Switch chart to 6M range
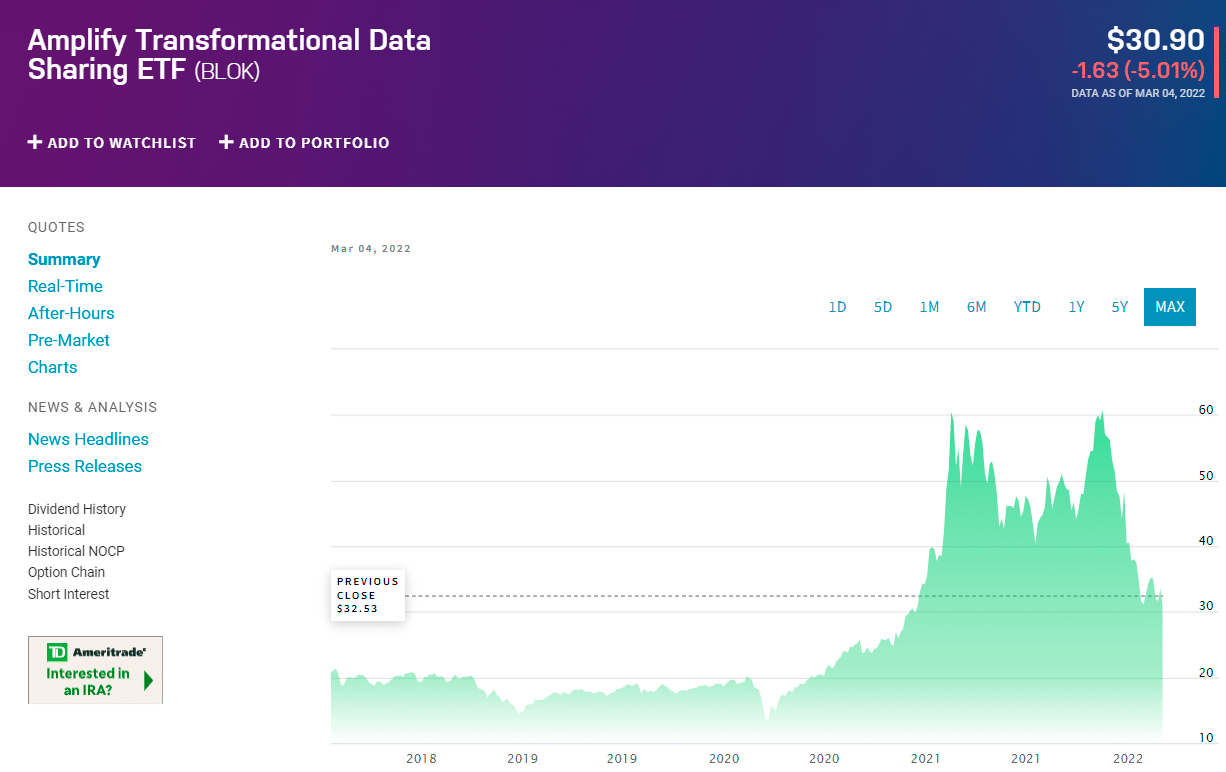Image resolution: width=1226 pixels, height=772 pixels. tap(977, 307)
